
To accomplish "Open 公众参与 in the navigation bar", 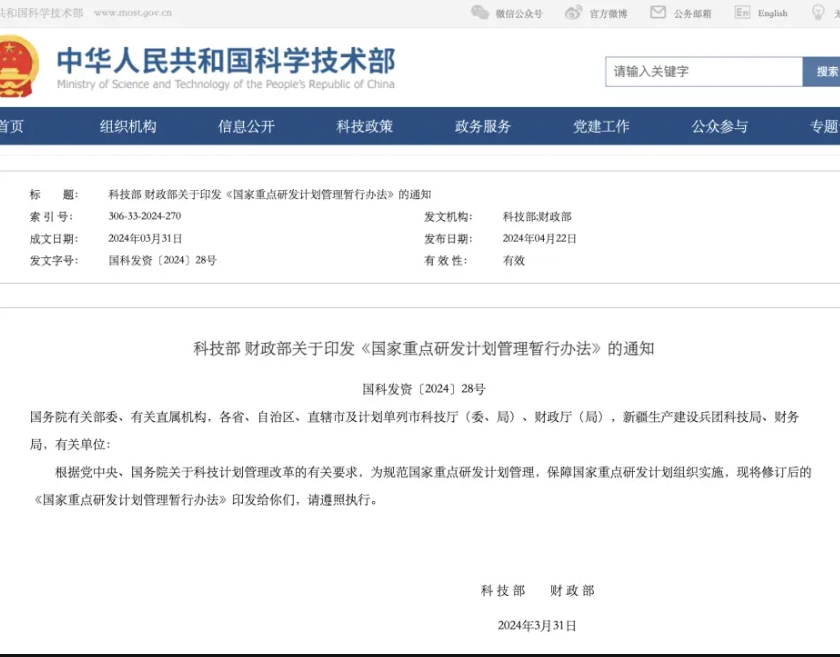I will pos(719,126).
